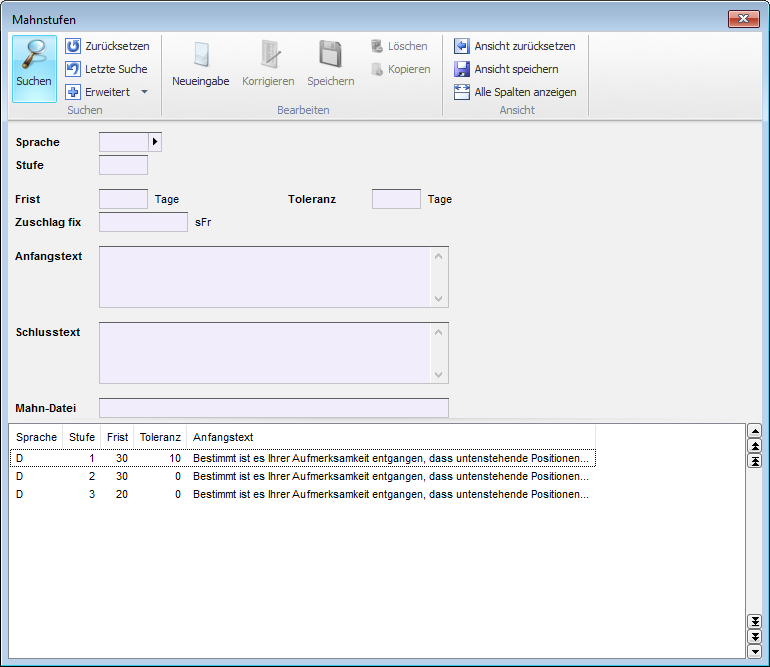Viewport: 770px width, 667px height.
Task: Click the Korrigieren edit icon
Action: [270, 54]
